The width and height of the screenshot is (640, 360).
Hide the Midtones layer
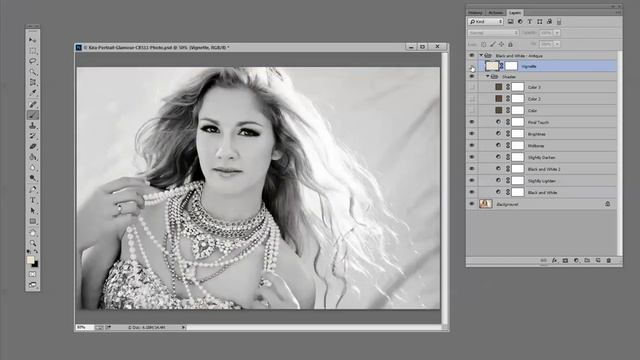(472, 145)
